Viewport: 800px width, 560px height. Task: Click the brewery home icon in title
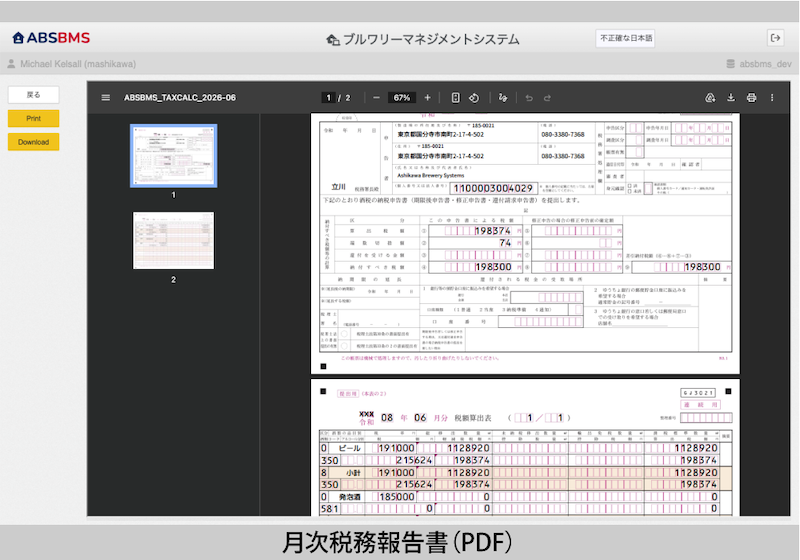tap(333, 39)
